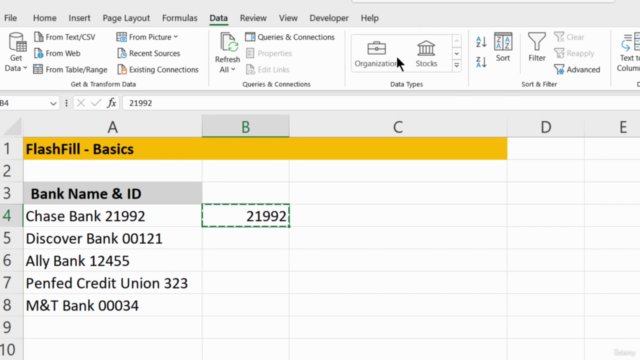Import data From Web
This screenshot has height=360, width=640.
click(57, 53)
